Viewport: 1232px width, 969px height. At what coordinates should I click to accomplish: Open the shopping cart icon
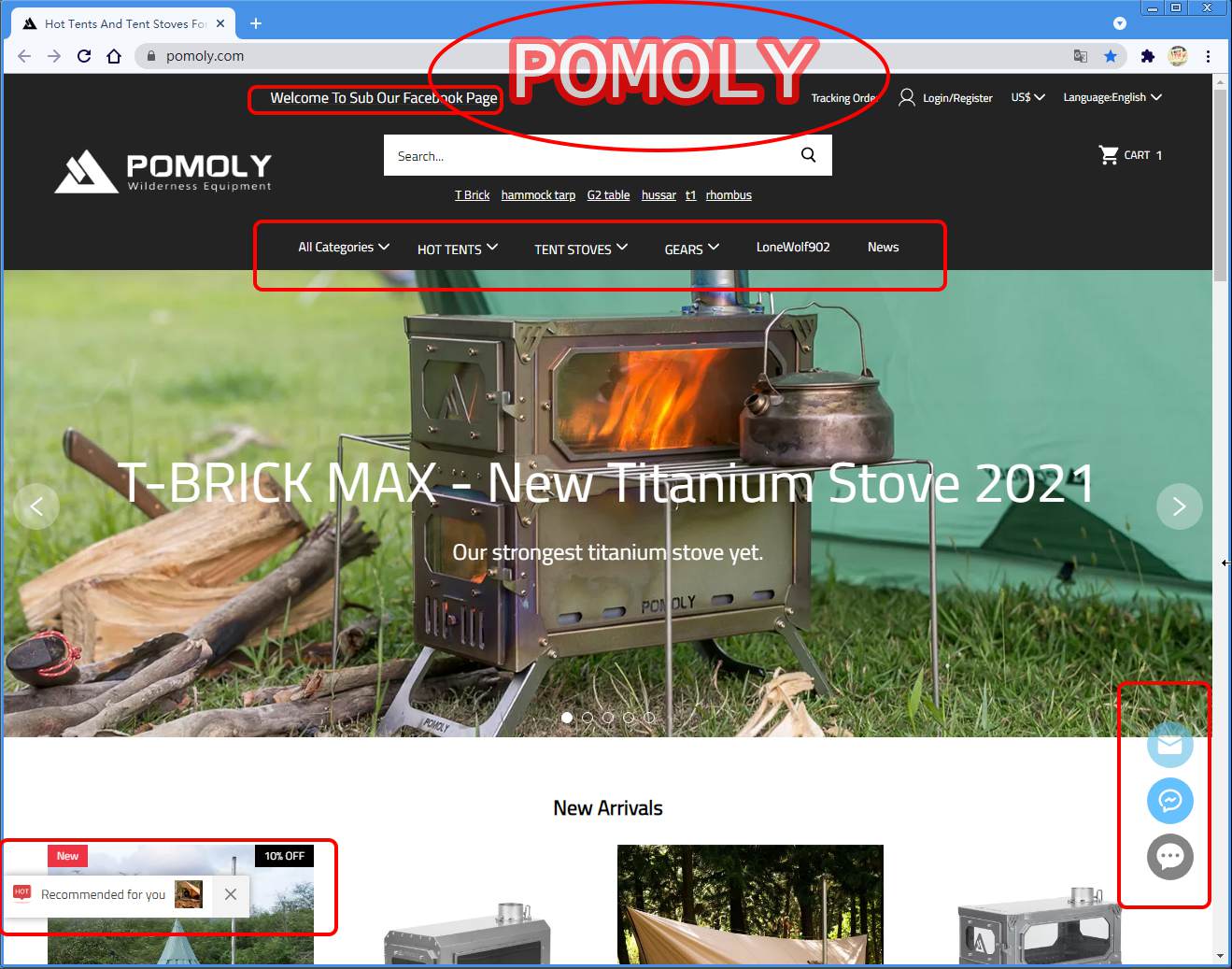(x=1109, y=155)
